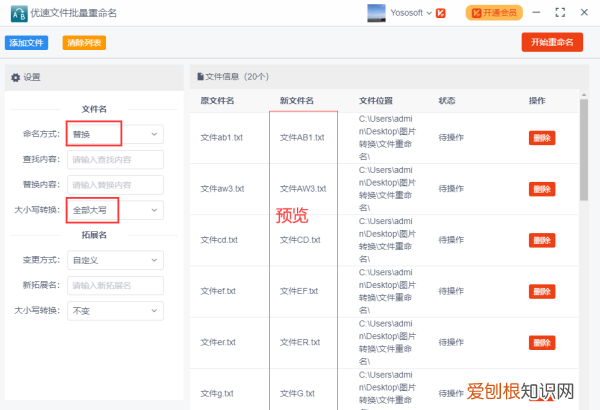Open the Yososoft account dropdown
This screenshot has width=600, height=410.
[x=428, y=13]
